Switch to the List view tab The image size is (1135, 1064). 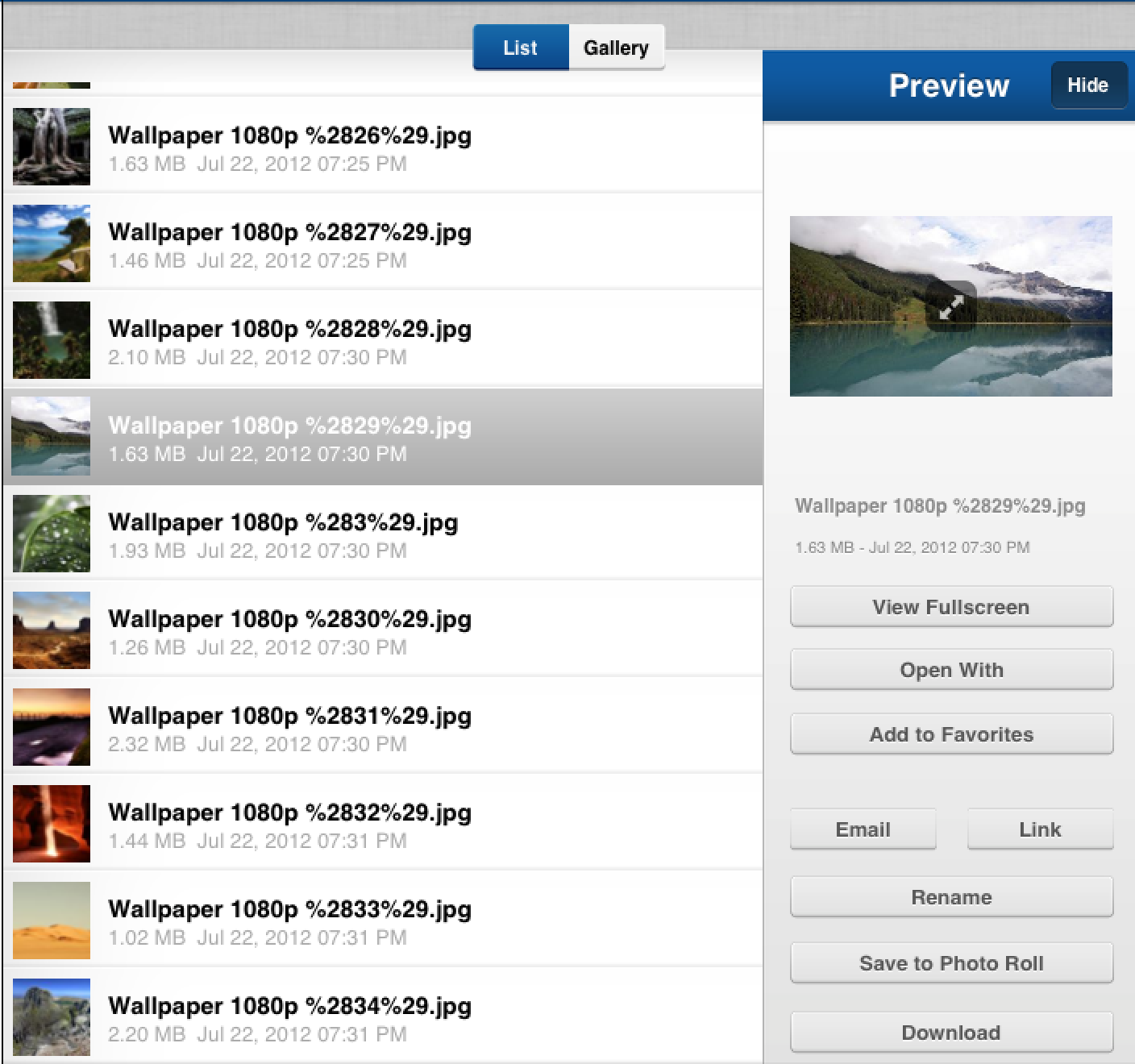[521, 48]
